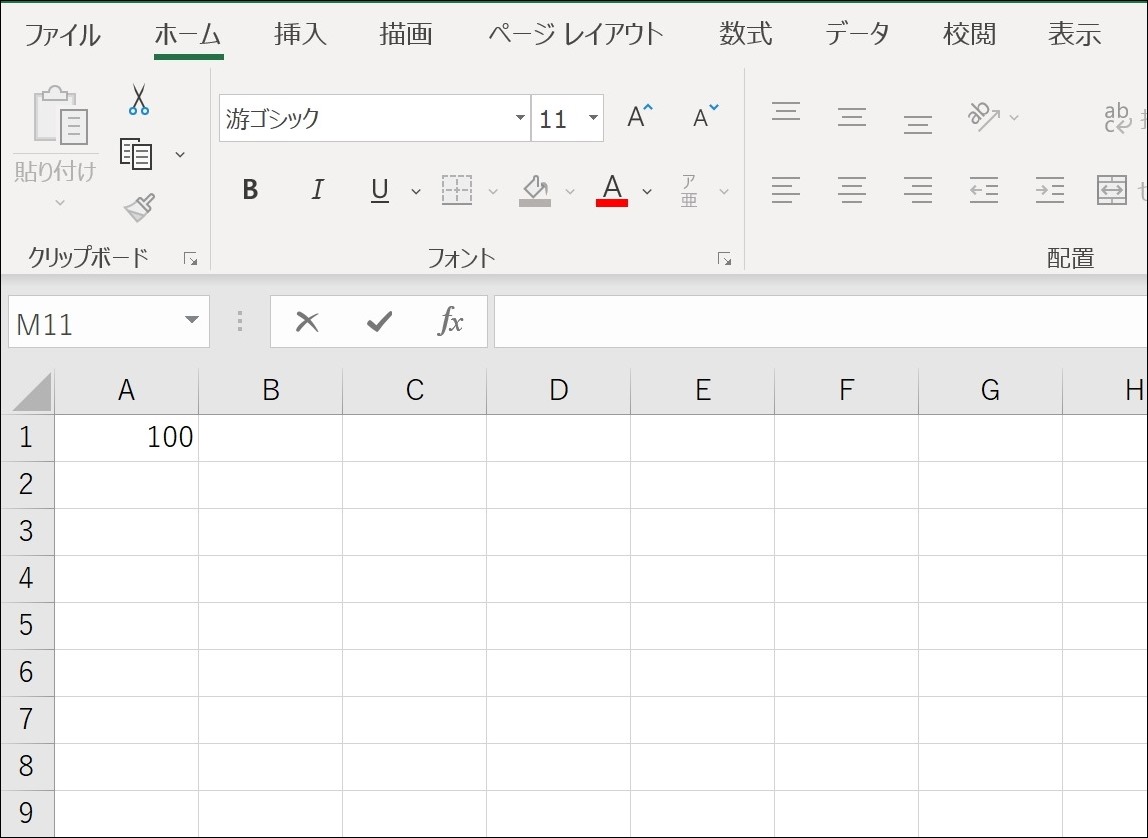Image resolution: width=1148 pixels, height=838 pixels.
Task: Select the Format Painter brush icon
Action: pos(139,208)
